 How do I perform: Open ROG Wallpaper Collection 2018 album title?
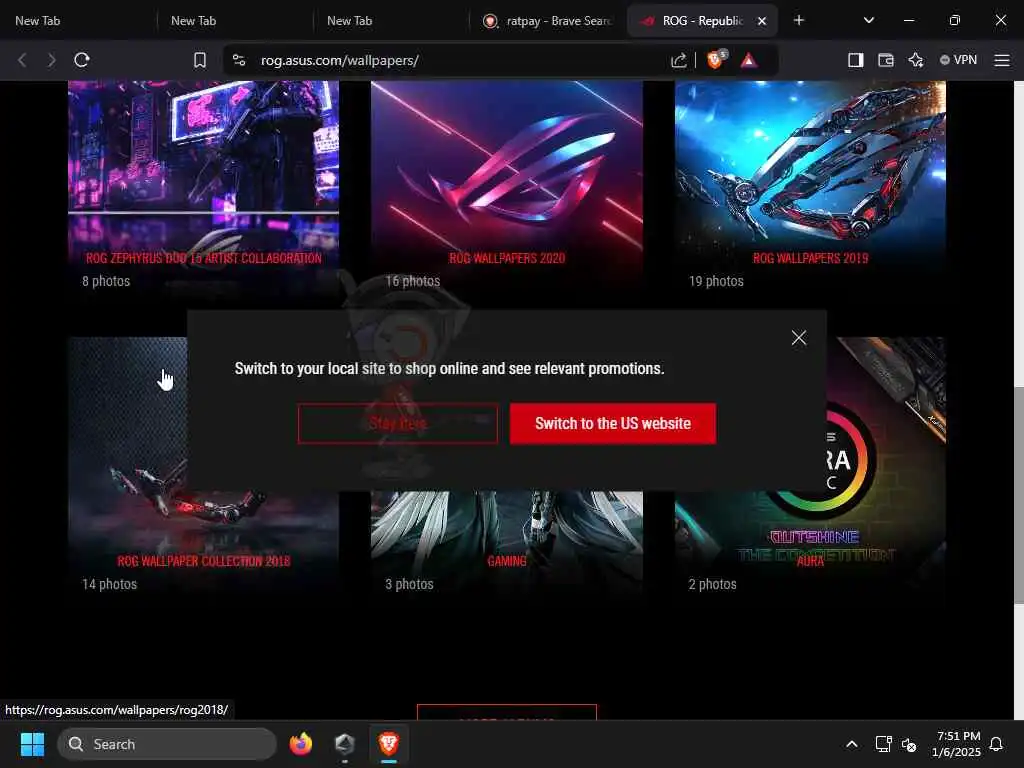pos(204,561)
